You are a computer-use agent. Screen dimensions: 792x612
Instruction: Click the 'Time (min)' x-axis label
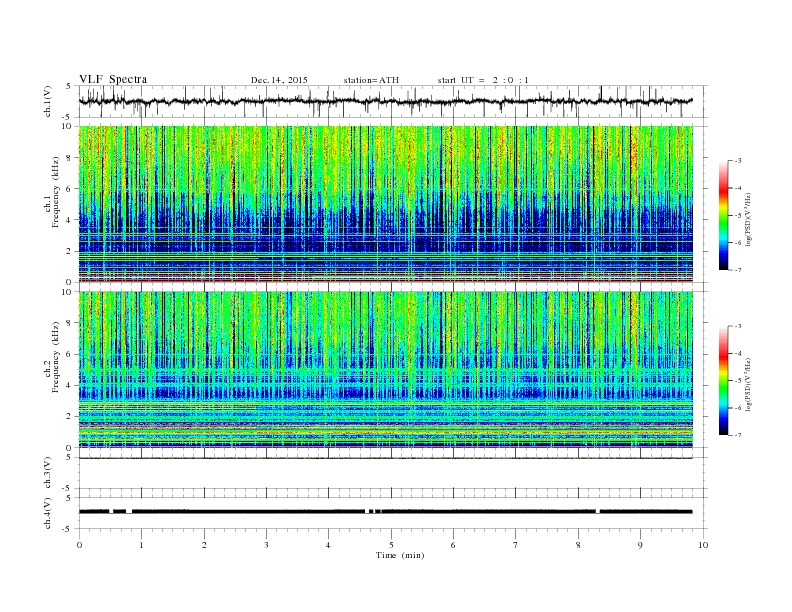pyautogui.click(x=400, y=555)
